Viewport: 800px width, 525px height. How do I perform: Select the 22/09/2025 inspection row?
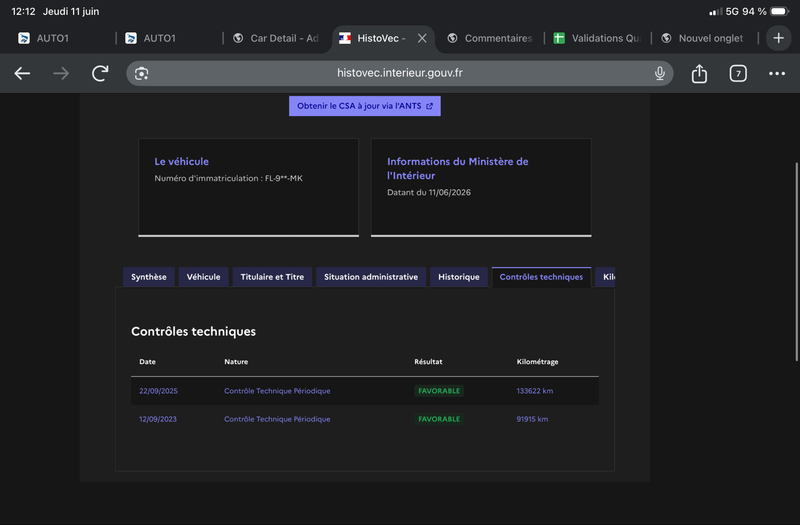click(x=365, y=391)
